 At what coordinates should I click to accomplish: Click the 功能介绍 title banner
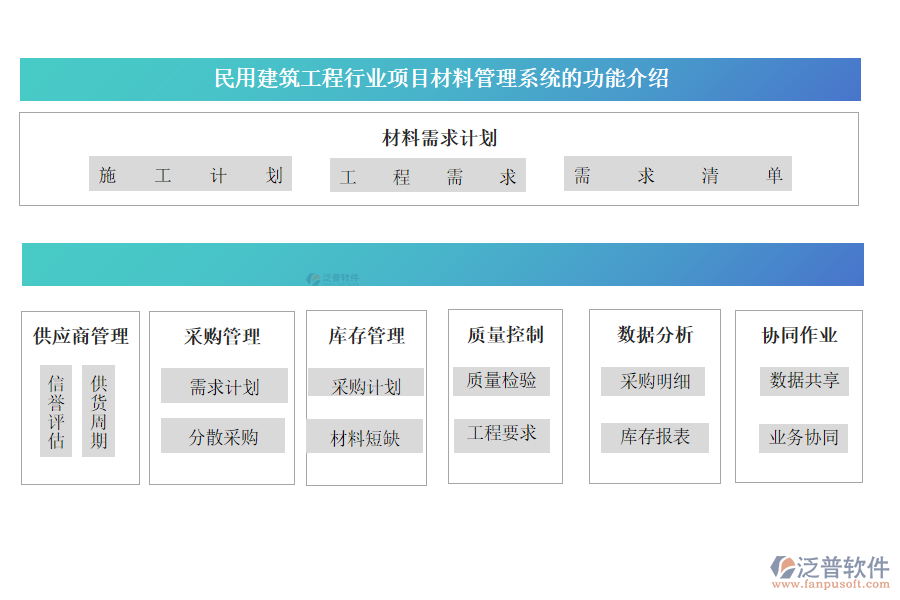pyautogui.click(x=440, y=79)
